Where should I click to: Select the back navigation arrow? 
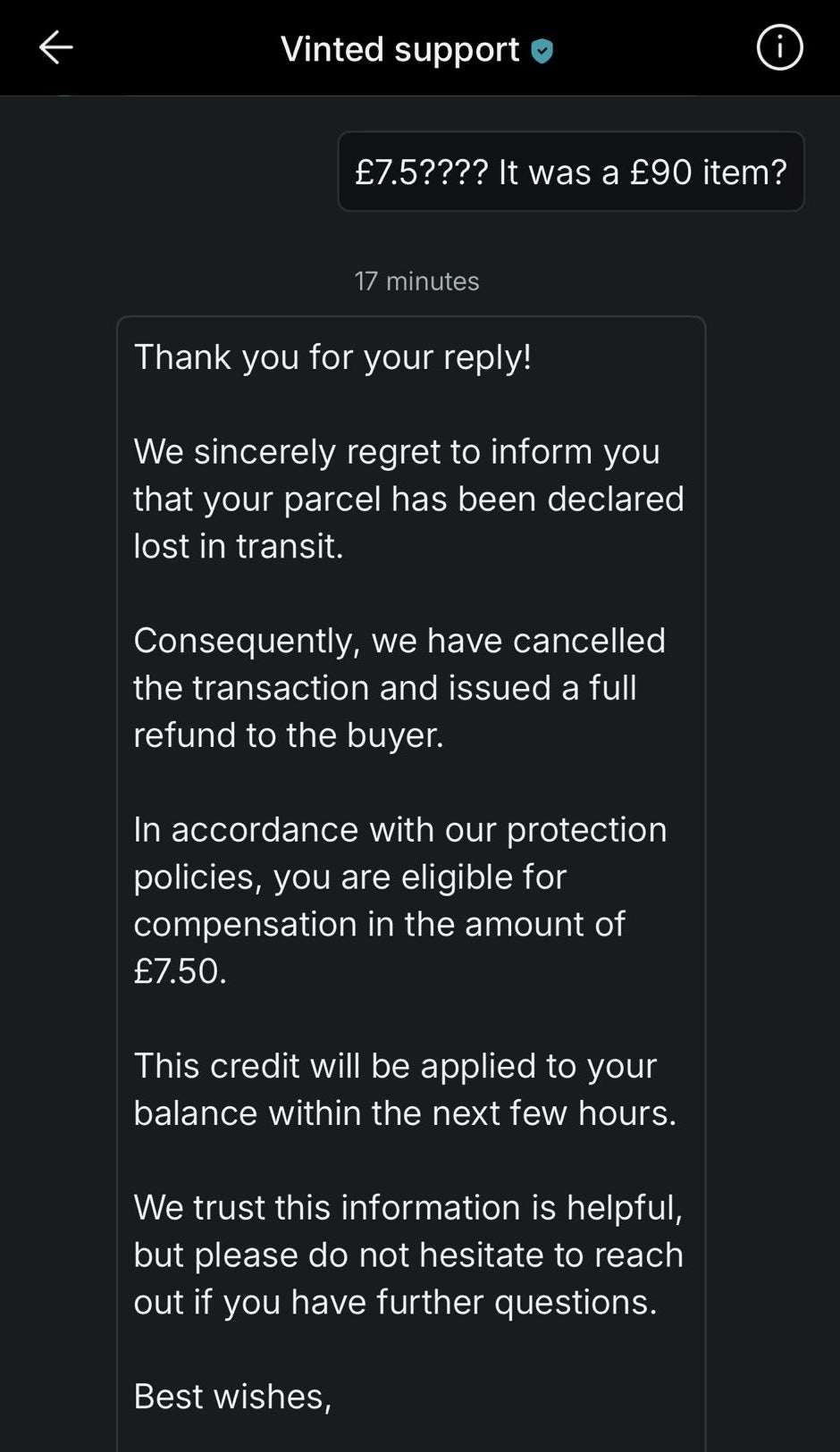coord(55,48)
